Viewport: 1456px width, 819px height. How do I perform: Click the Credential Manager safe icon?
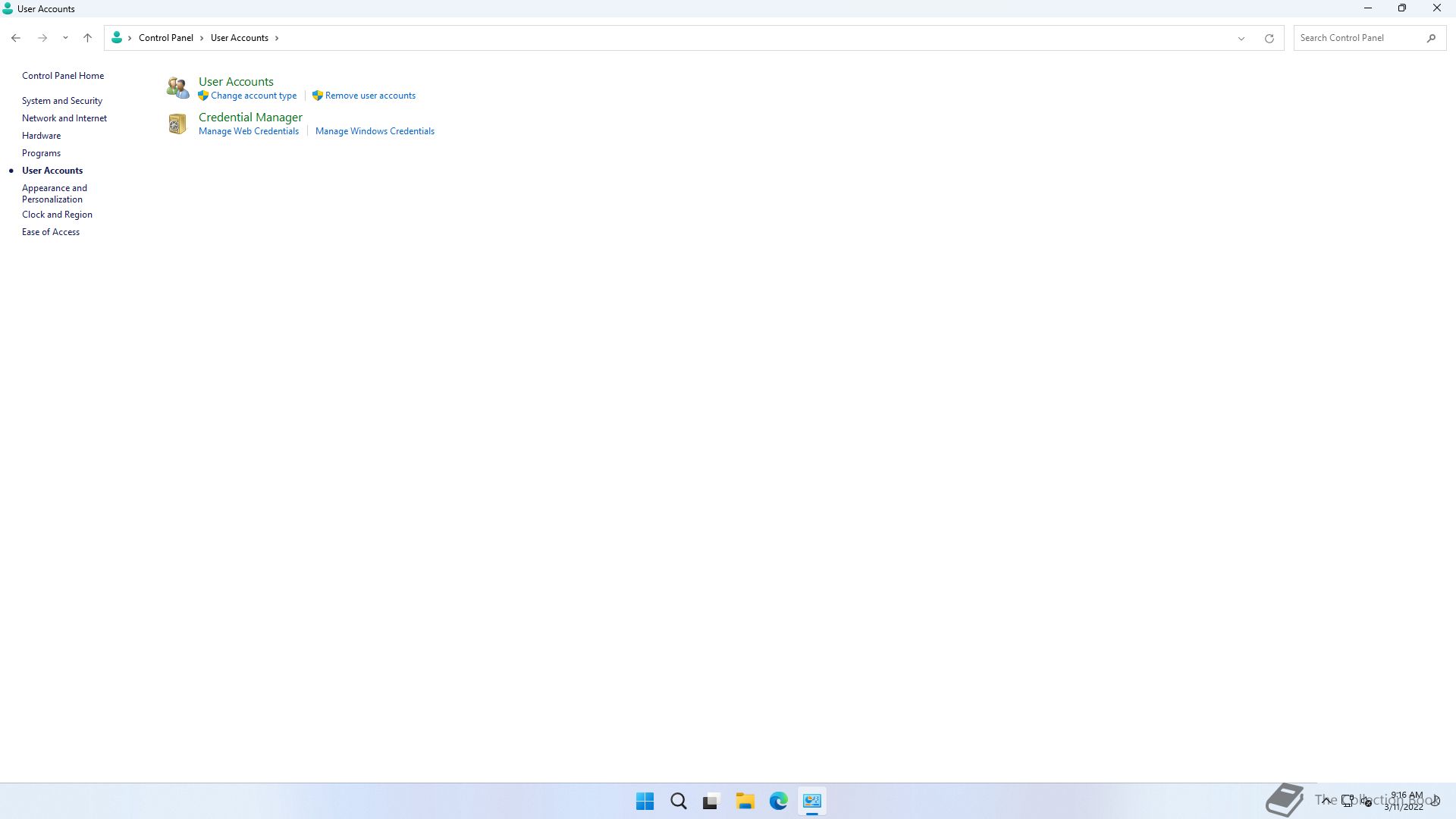point(177,124)
